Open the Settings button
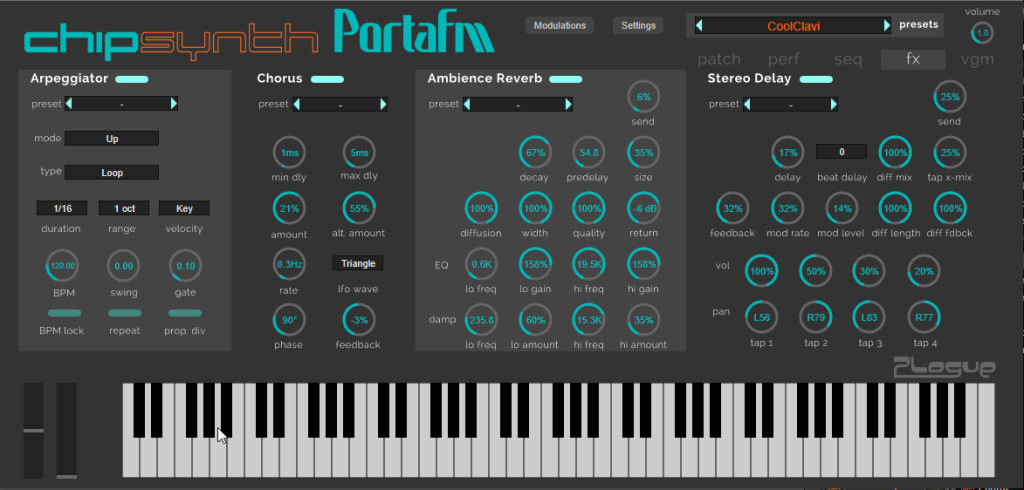 (638, 25)
